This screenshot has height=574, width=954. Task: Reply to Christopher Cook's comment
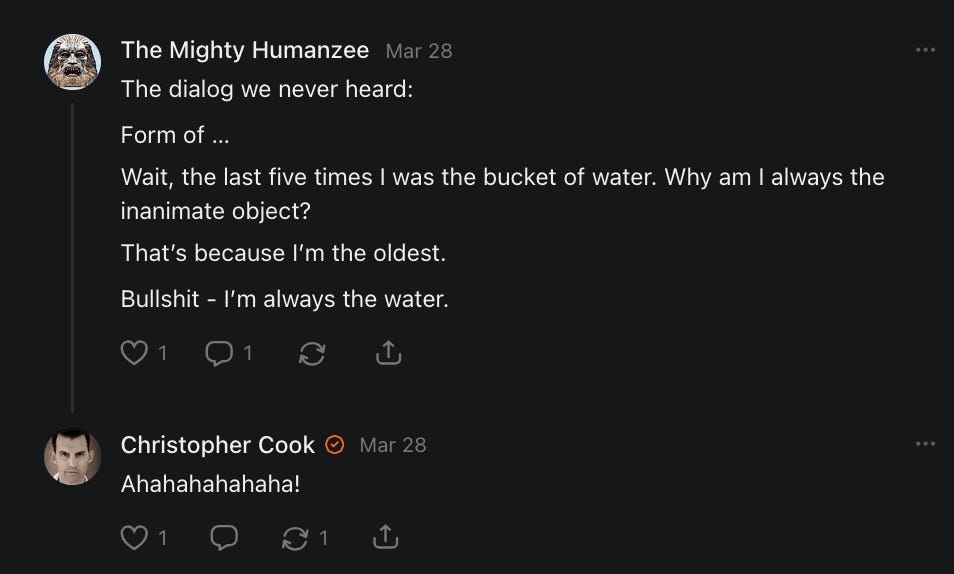pyautogui.click(x=224, y=538)
